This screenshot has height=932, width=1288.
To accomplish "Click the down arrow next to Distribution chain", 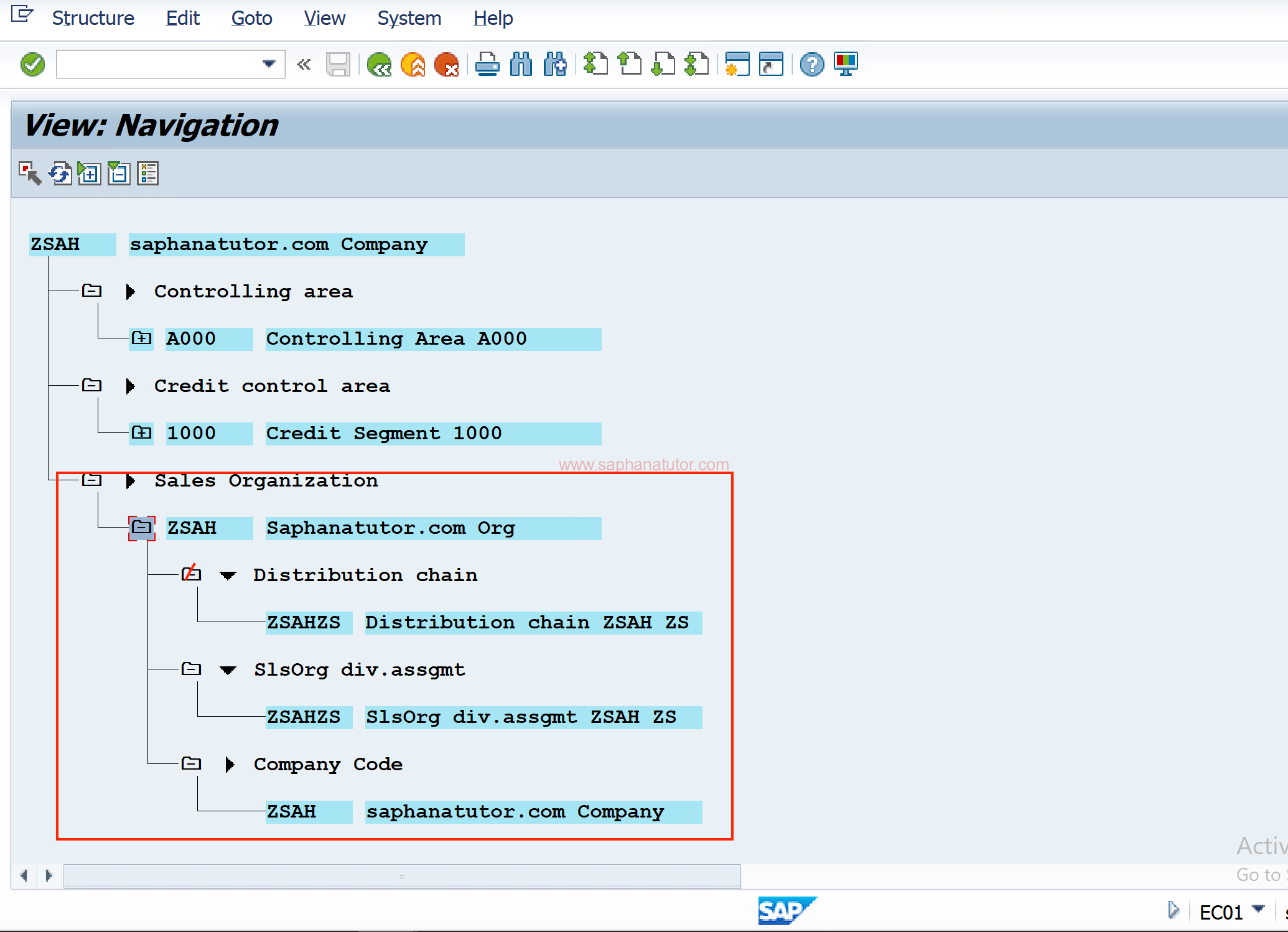I will click(x=228, y=576).
